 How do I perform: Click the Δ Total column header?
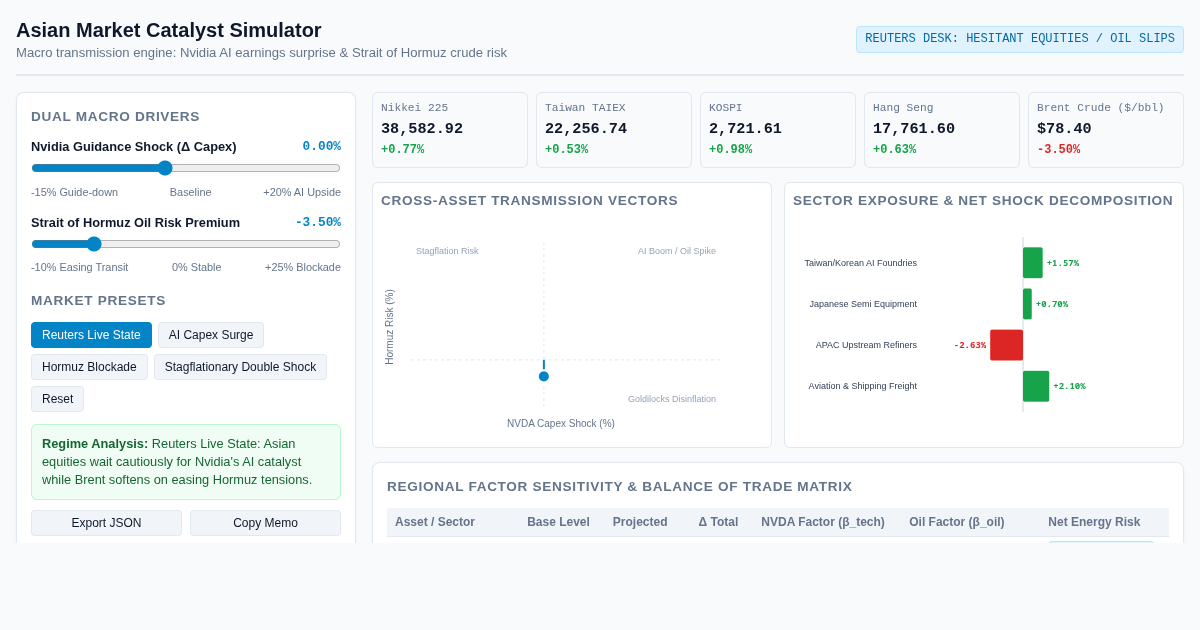point(718,522)
